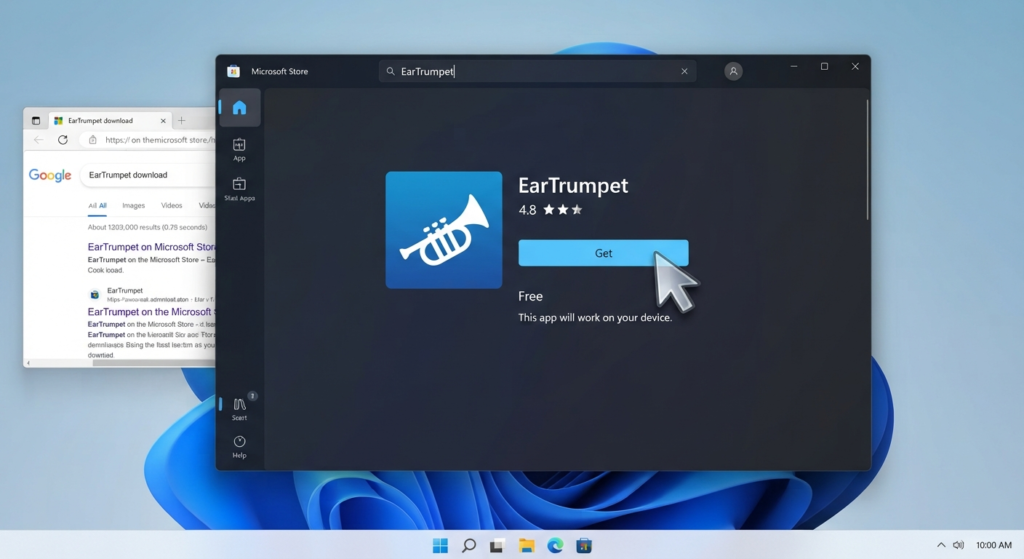
Task: Click the EarTrumpet app title
Action: [573, 185]
